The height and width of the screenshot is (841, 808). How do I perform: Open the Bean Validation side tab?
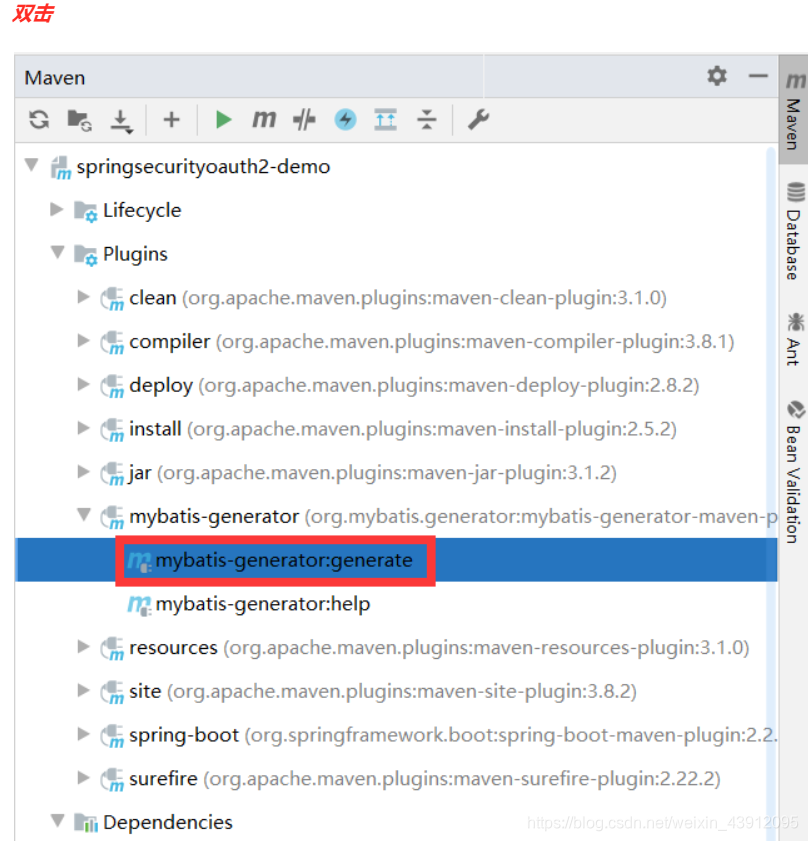click(794, 472)
